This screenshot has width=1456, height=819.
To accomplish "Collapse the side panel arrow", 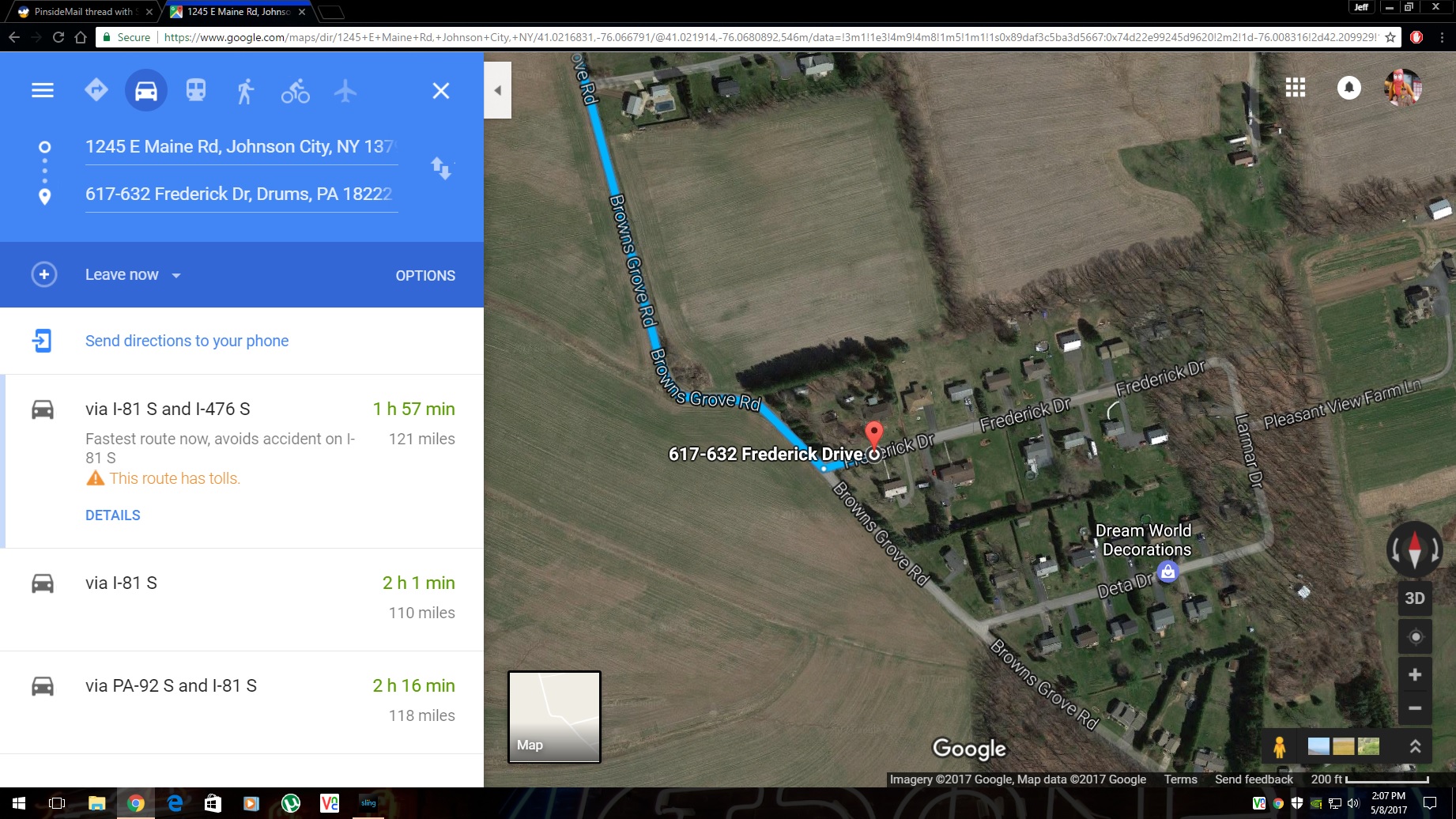I will 498,90.
